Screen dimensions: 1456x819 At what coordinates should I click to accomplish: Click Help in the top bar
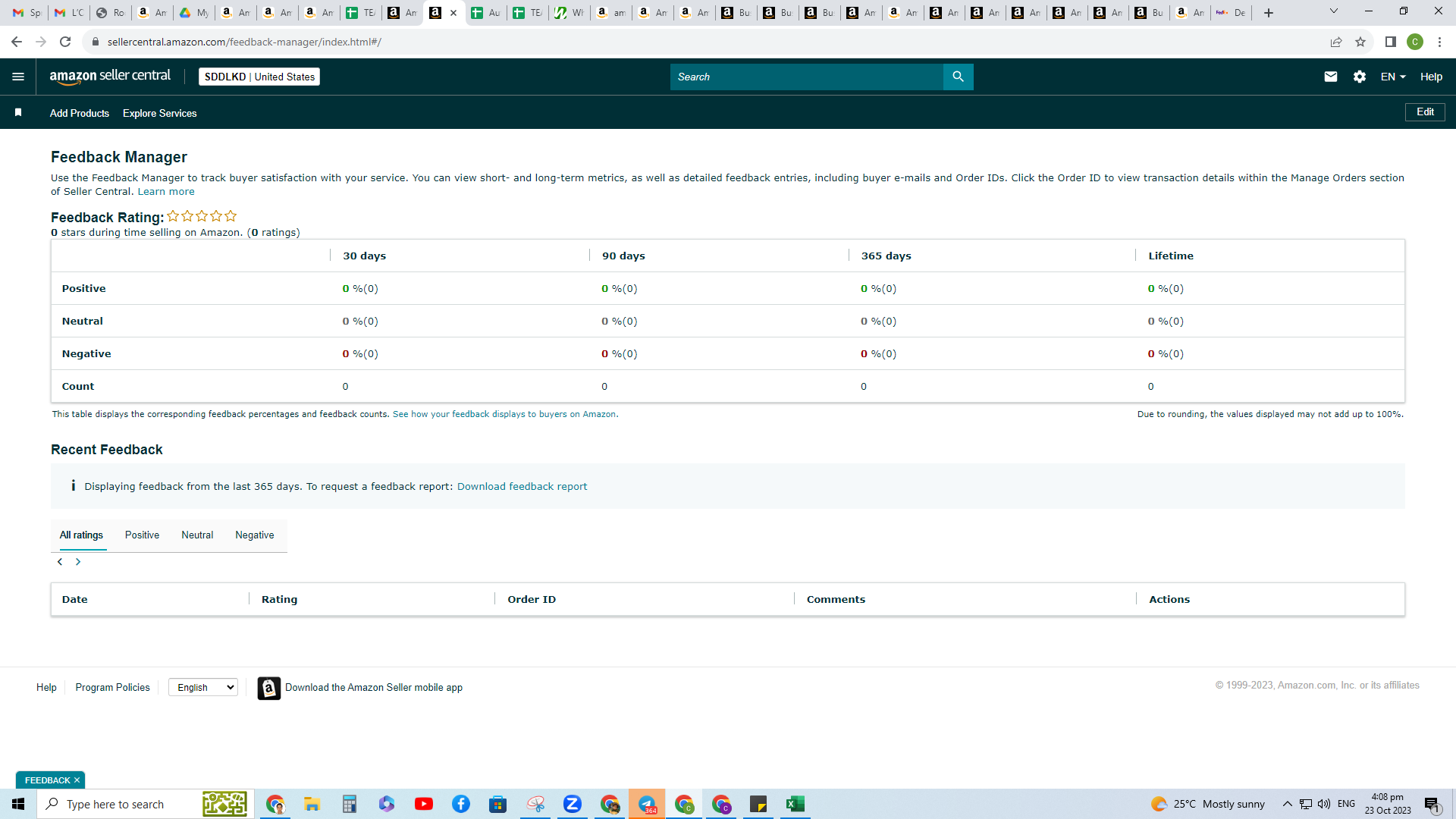pos(1431,77)
